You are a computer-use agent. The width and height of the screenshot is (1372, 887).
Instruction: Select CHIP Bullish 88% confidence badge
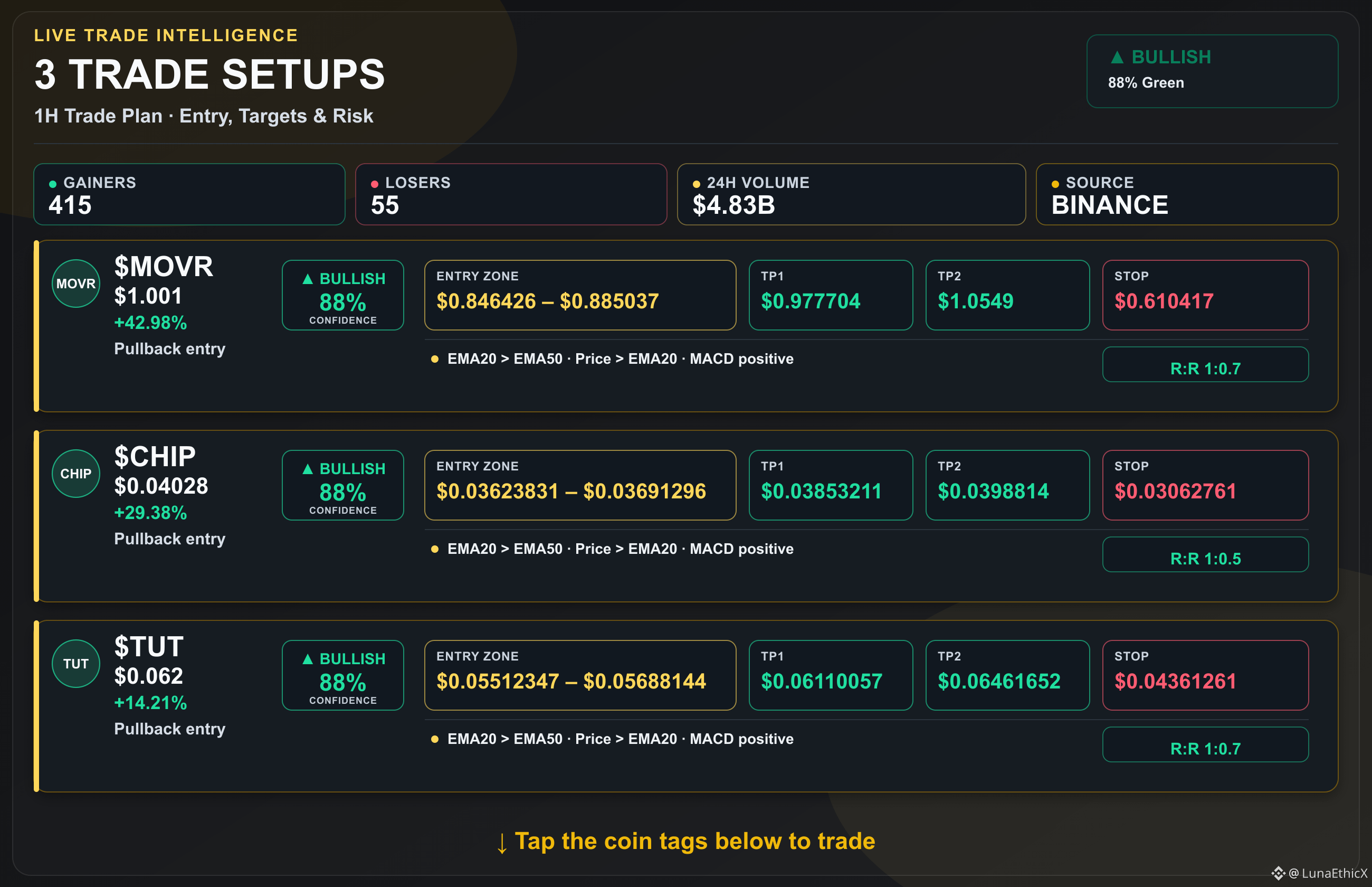343,485
